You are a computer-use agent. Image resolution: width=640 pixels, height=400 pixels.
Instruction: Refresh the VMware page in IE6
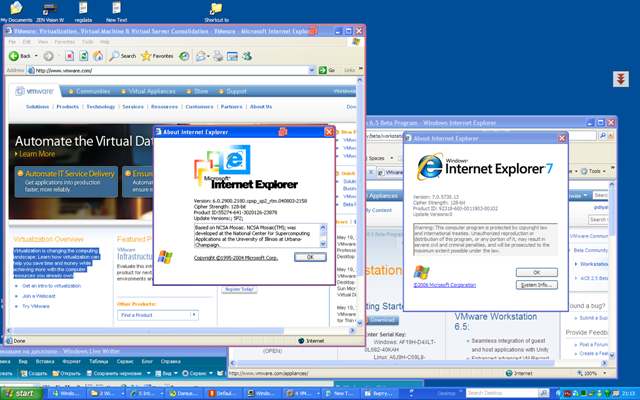point(83,56)
